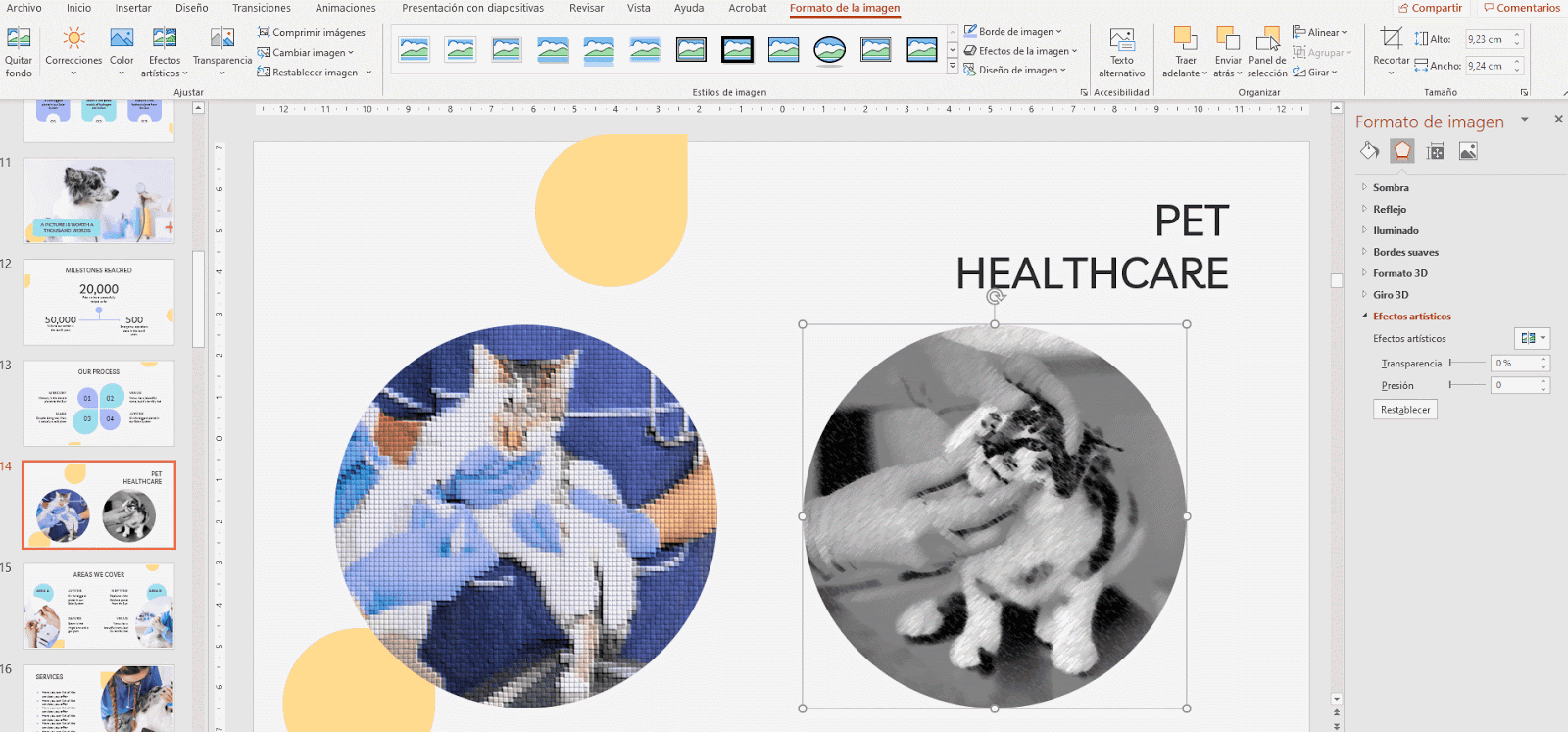The image size is (1568, 732).
Task: Open Borde de imagen menu
Action: pyautogui.click(x=1013, y=31)
